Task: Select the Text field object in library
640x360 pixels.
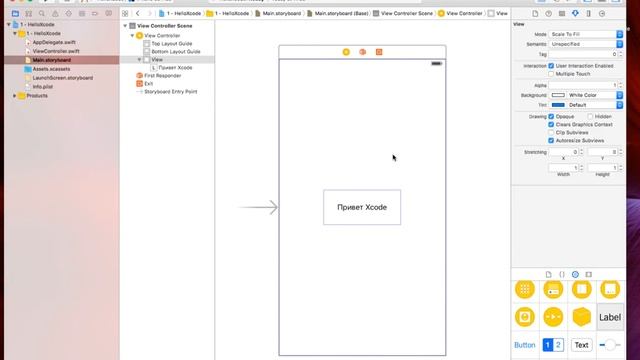Action: [581, 345]
